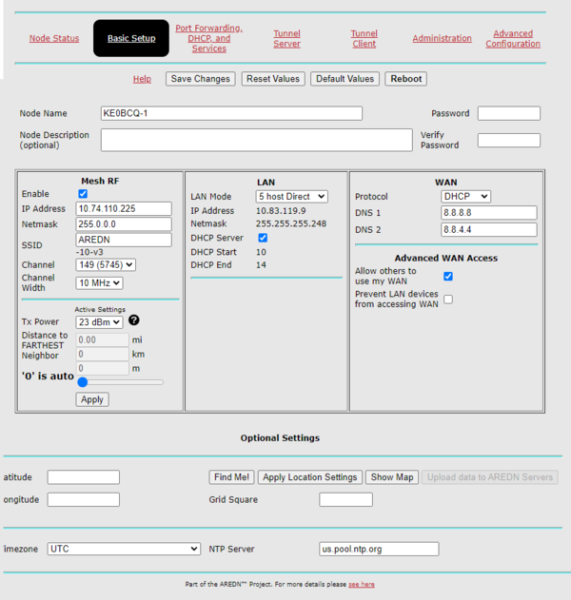Viewport: 571px width, 600px height.
Task: Click the Mesh RF Netmask field
Action: click(x=124, y=224)
